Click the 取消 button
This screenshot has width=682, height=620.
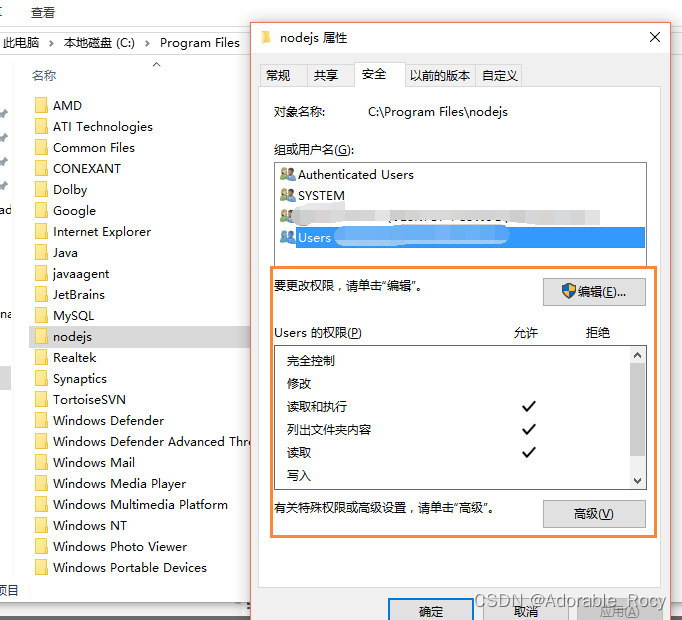[525, 611]
